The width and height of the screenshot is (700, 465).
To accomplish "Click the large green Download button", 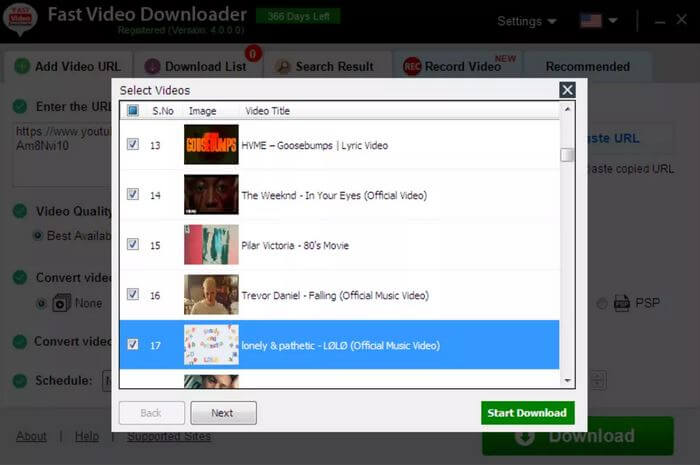I will 578,436.
